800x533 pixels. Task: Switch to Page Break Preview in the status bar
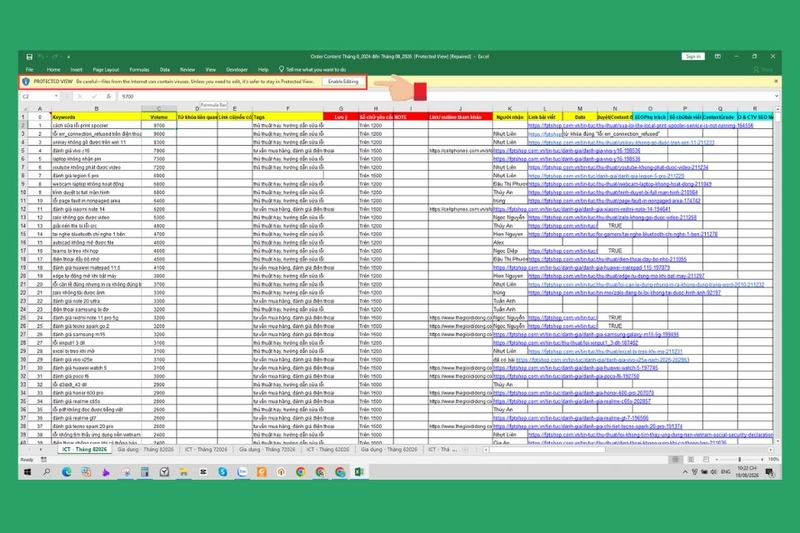tap(706, 460)
